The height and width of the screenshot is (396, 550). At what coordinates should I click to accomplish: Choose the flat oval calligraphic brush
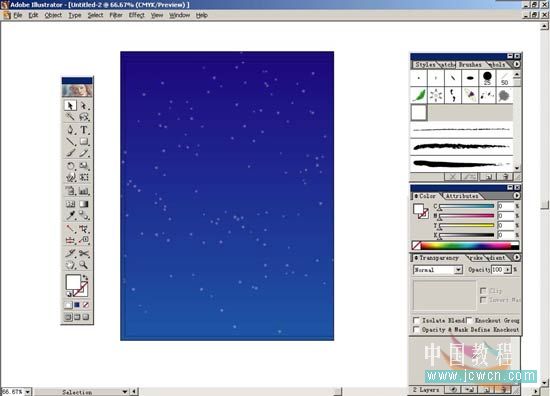470,78
